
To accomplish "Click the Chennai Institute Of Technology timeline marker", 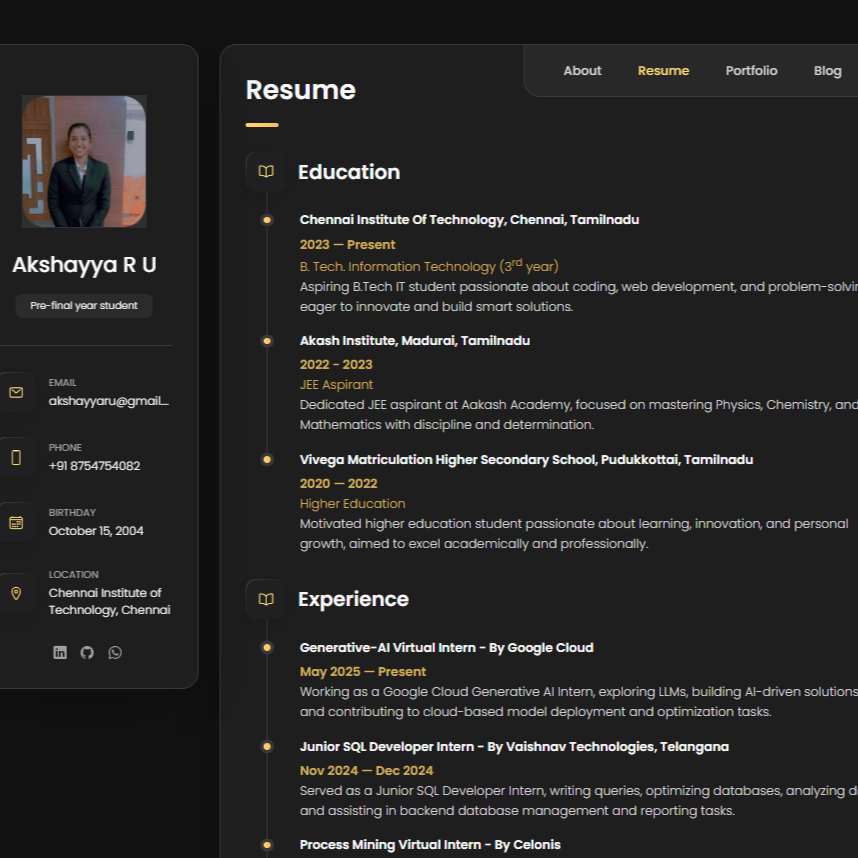I will pyautogui.click(x=267, y=220).
